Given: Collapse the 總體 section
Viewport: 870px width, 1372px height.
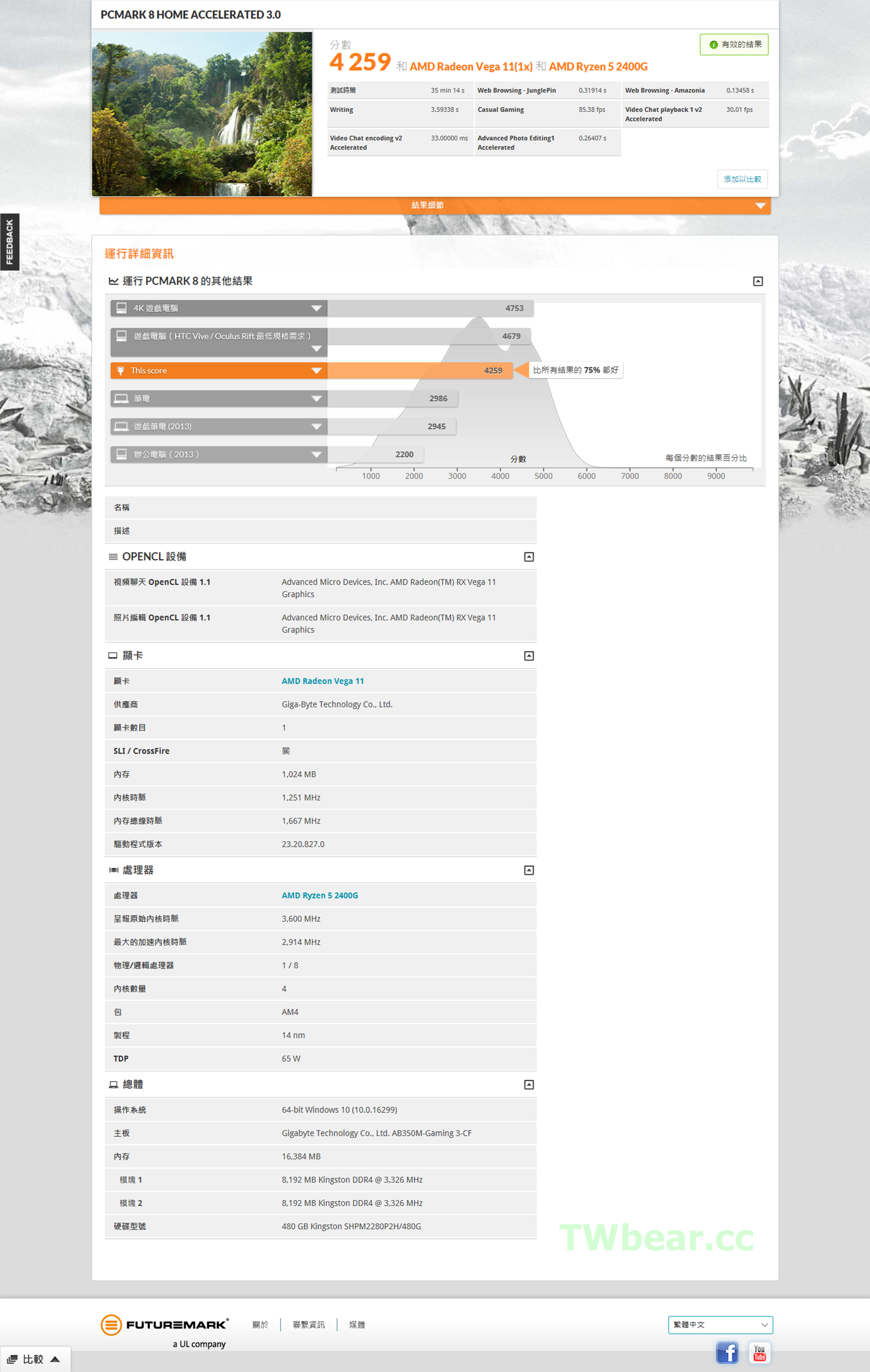Looking at the screenshot, I should (529, 1084).
